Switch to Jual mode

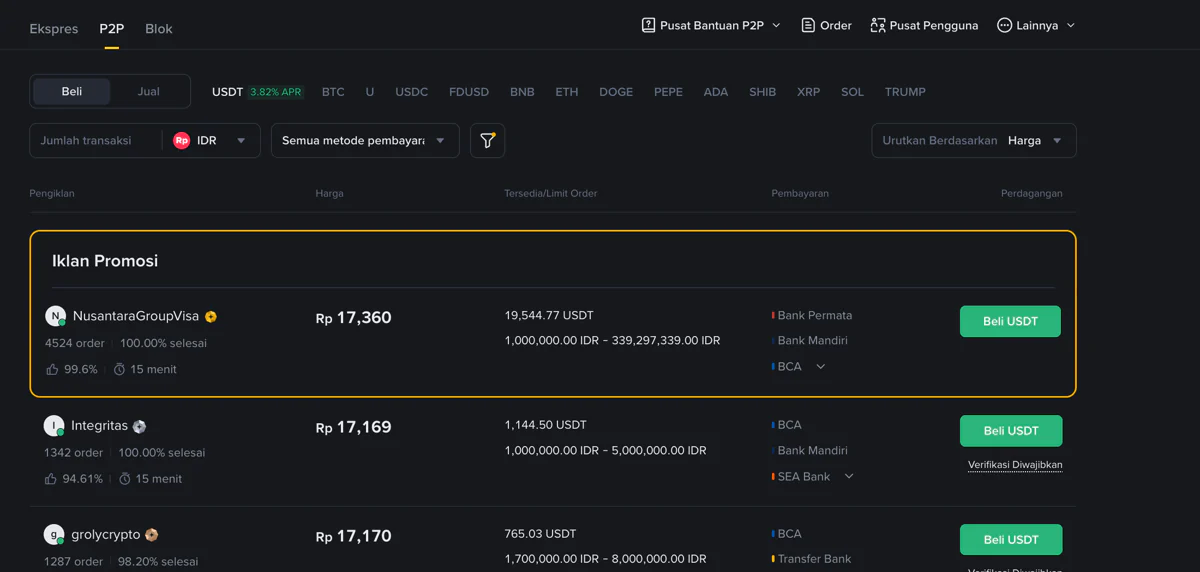click(x=148, y=91)
